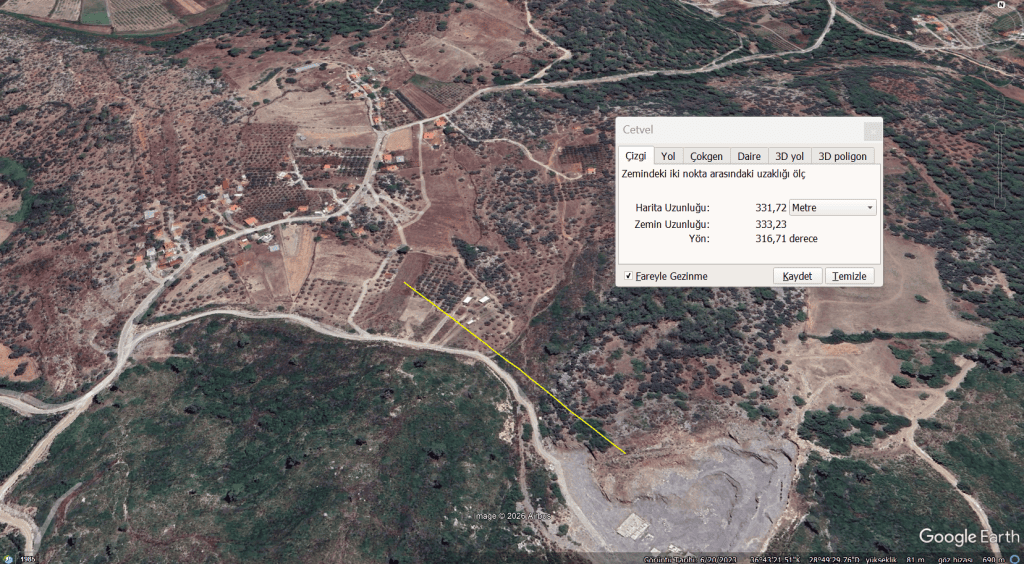1024x564 pixels.
Task: Open the Metre unit dropdown
Action: tap(833, 208)
